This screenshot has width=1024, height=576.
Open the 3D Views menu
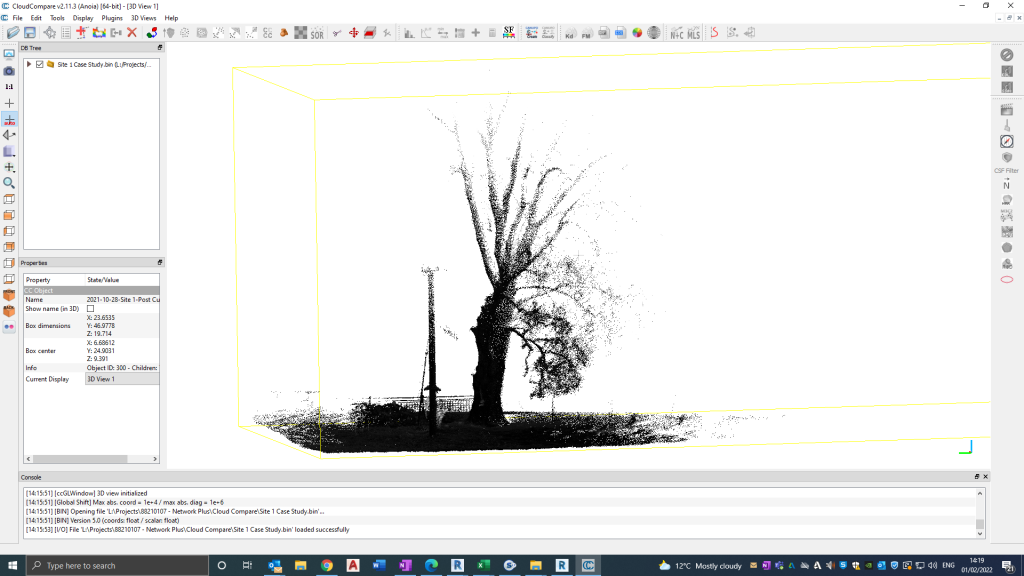click(x=143, y=18)
